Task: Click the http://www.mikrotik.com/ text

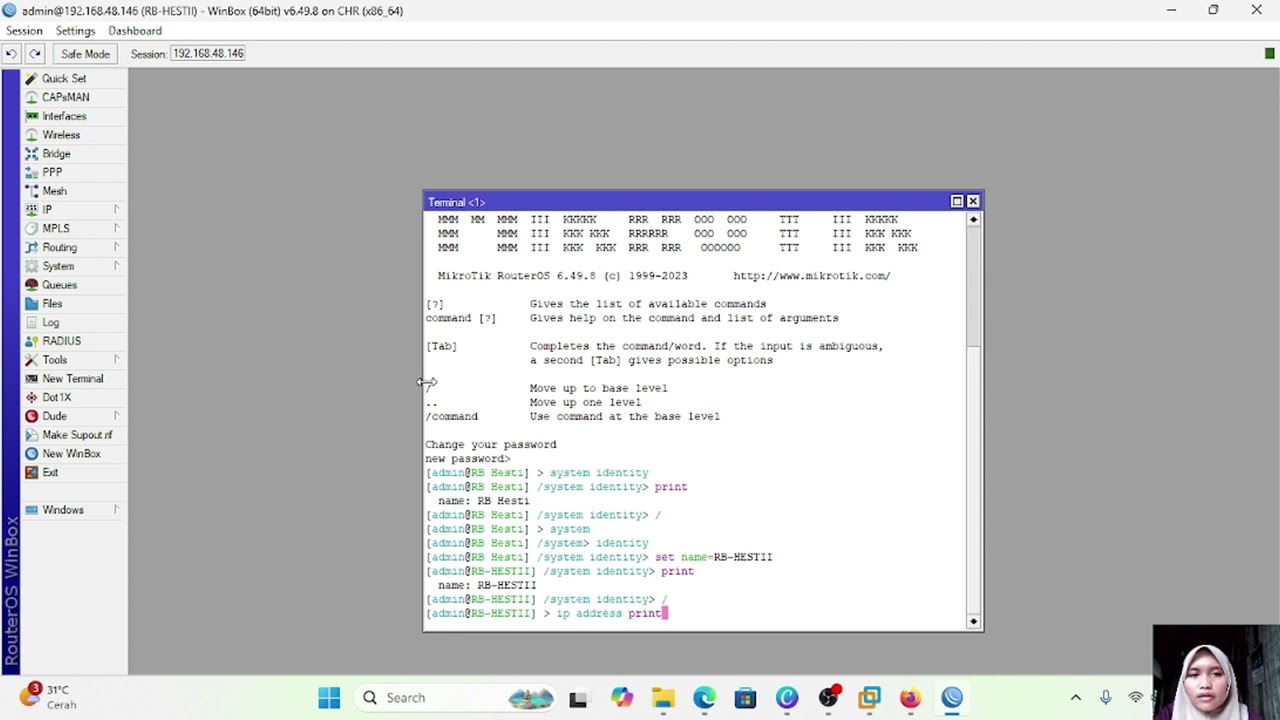Action: [811, 276]
